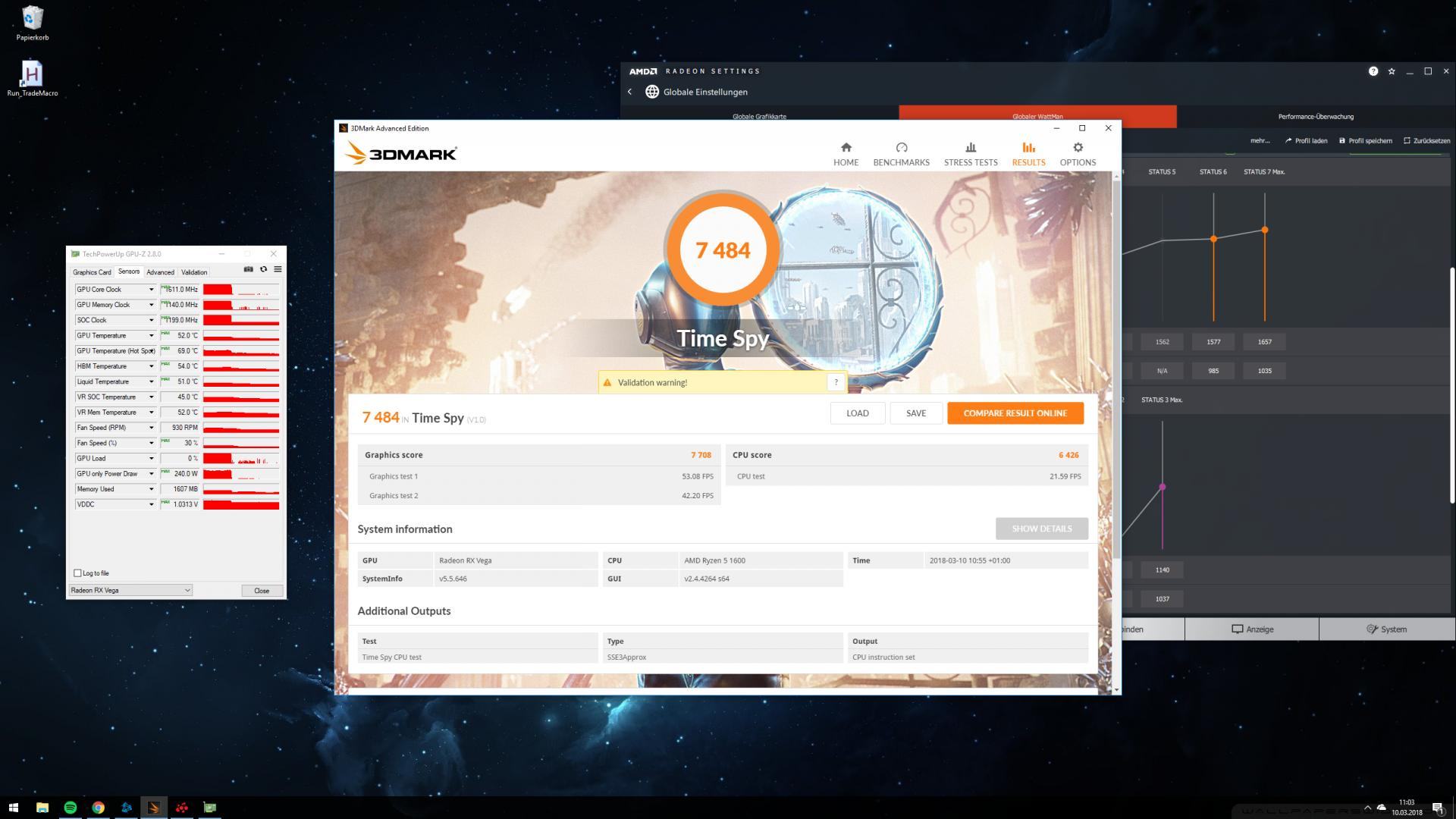Open 3DMark OPTIONS gear
Screen dimensions: 1456x819
[1078, 154]
